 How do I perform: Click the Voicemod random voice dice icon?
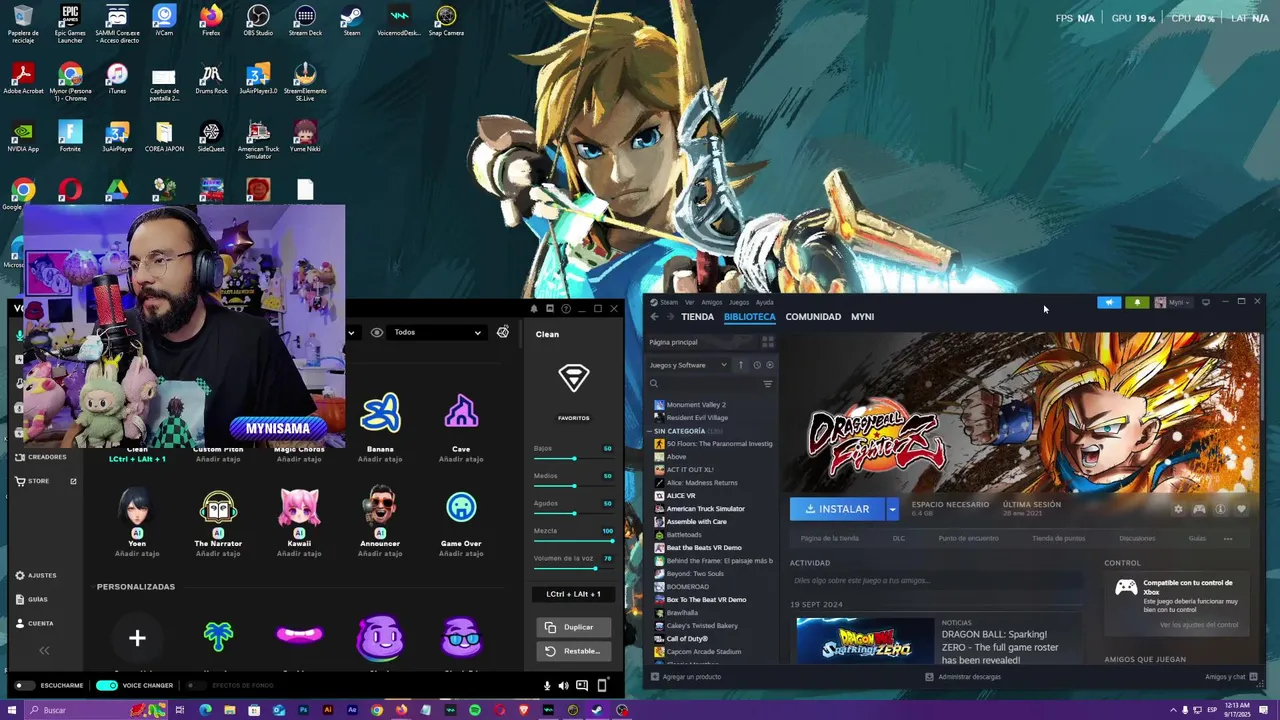click(x=503, y=332)
